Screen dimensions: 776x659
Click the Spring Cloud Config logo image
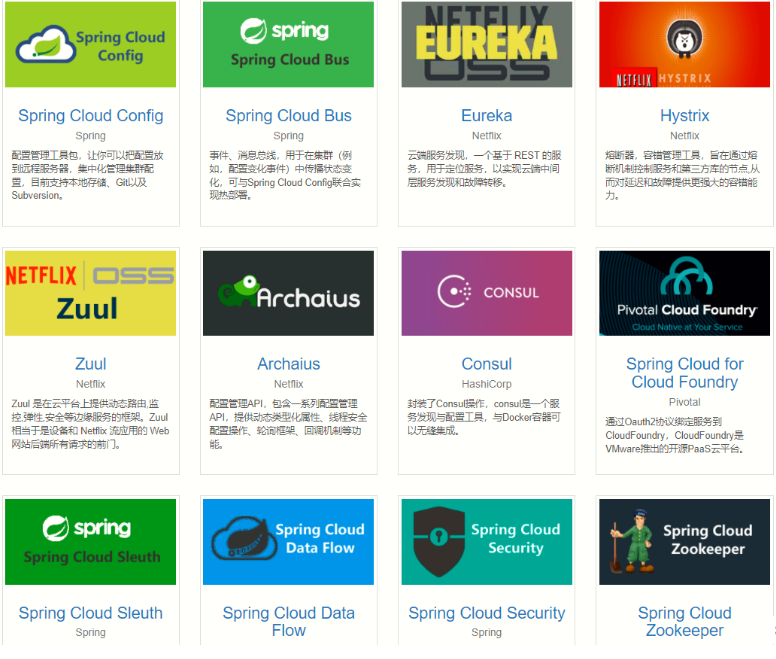pyautogui.click(x=91, y=45)
